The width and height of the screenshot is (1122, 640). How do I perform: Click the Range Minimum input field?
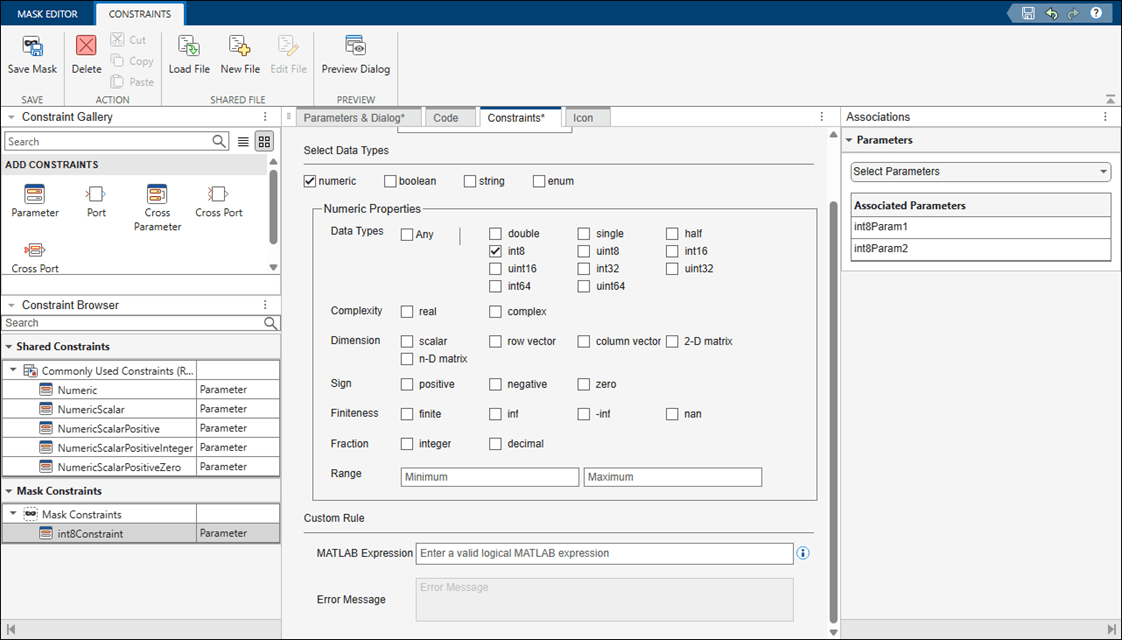489,477
